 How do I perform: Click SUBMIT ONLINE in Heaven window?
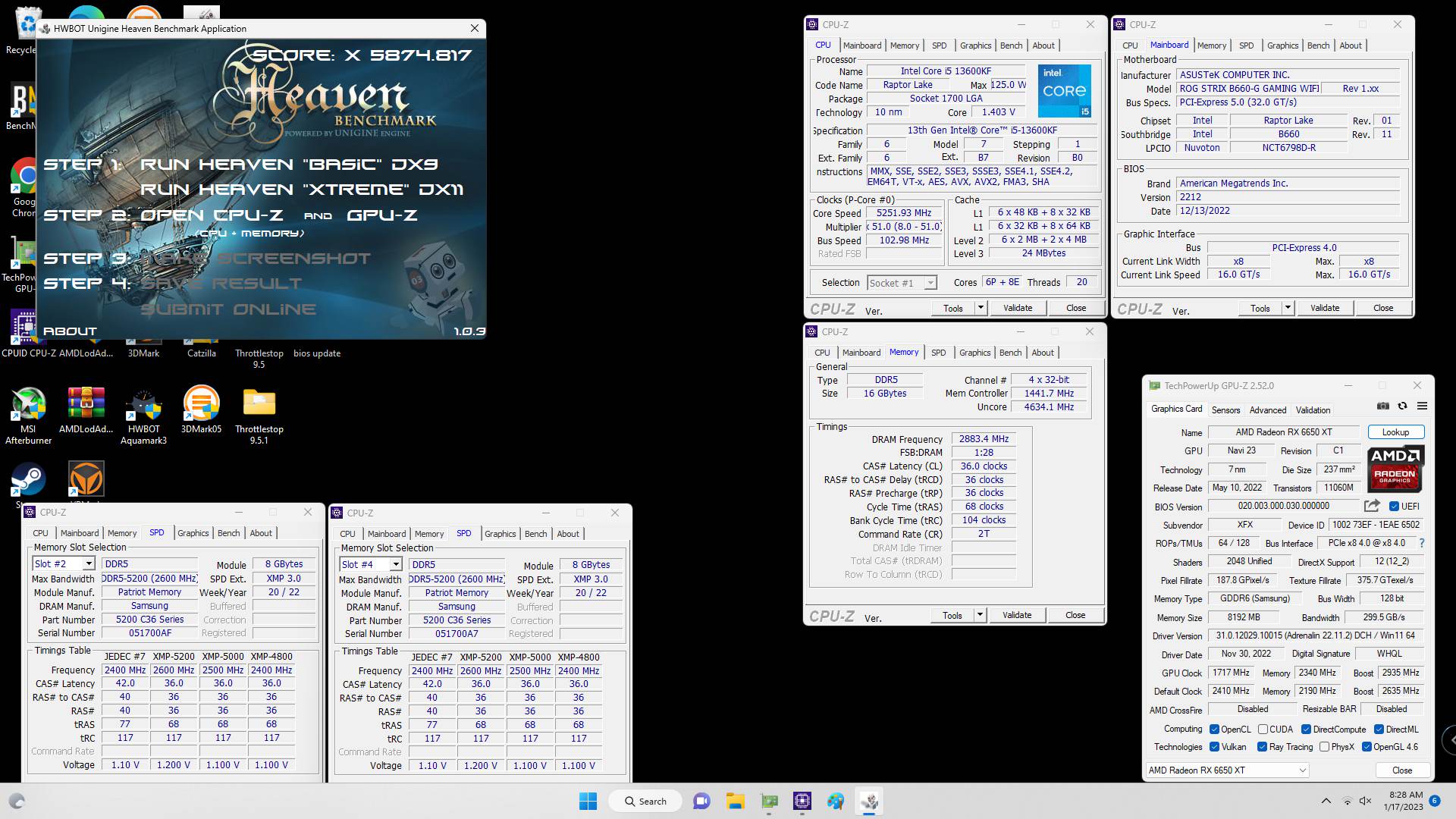pyautogui.click(x=228, y=309)
